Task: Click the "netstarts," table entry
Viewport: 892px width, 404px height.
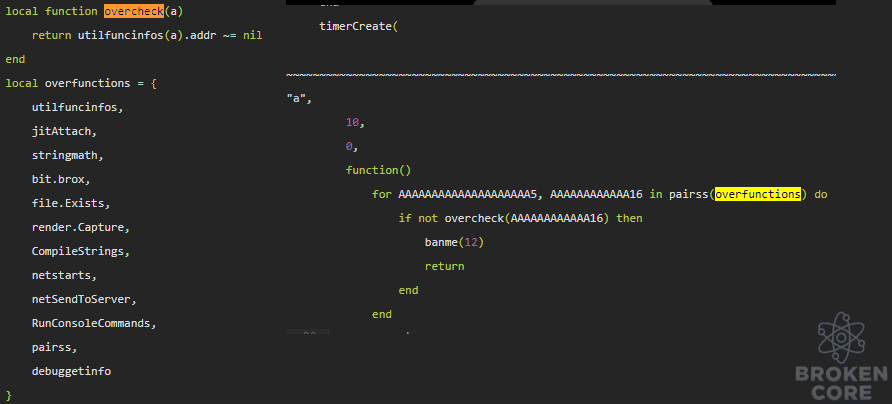Action: (65, 275)
